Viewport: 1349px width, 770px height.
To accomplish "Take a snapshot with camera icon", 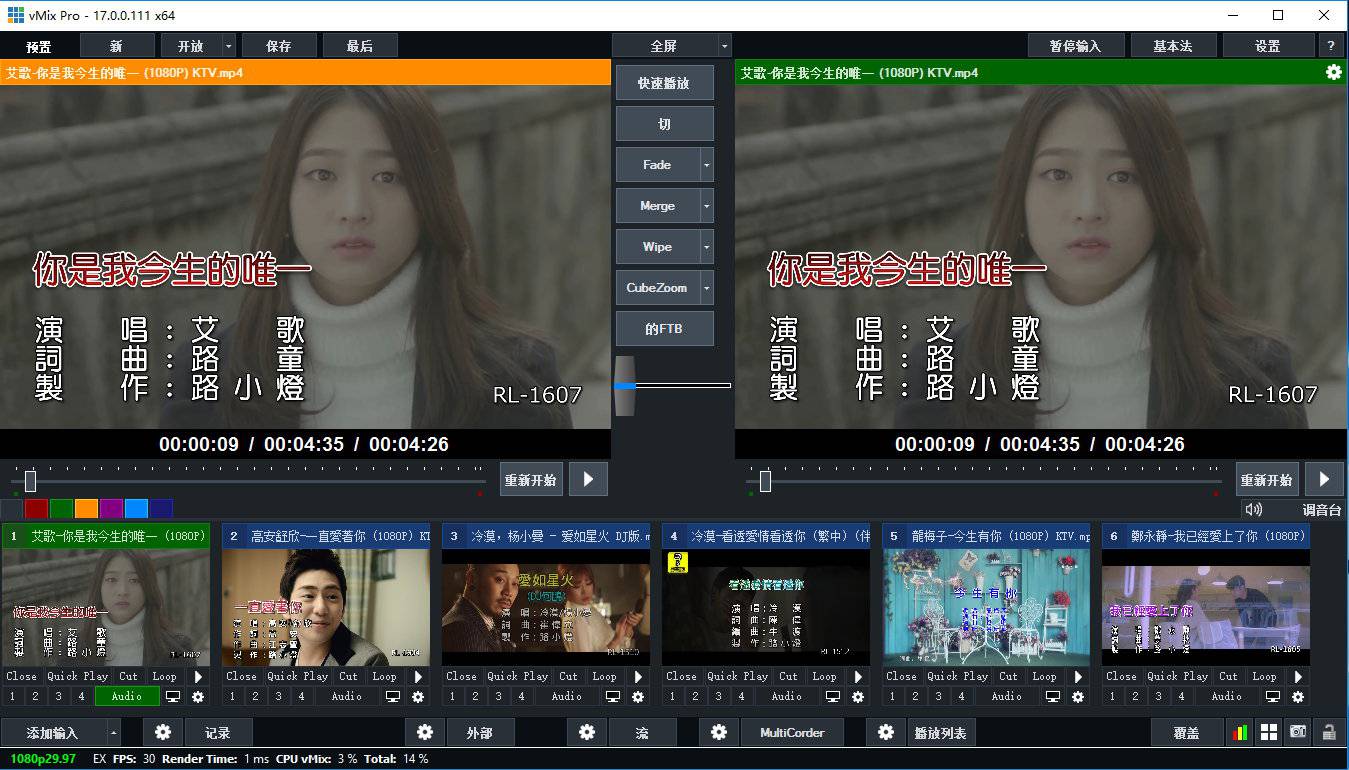I will 1298,733.
